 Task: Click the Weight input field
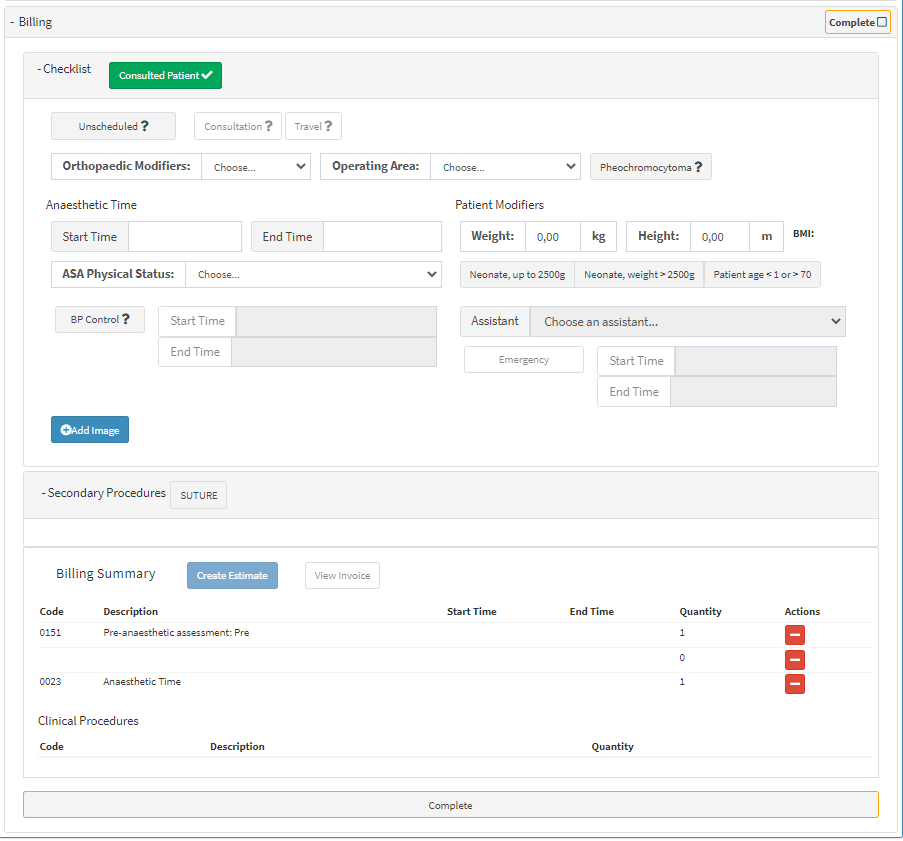tap(552, 237)
